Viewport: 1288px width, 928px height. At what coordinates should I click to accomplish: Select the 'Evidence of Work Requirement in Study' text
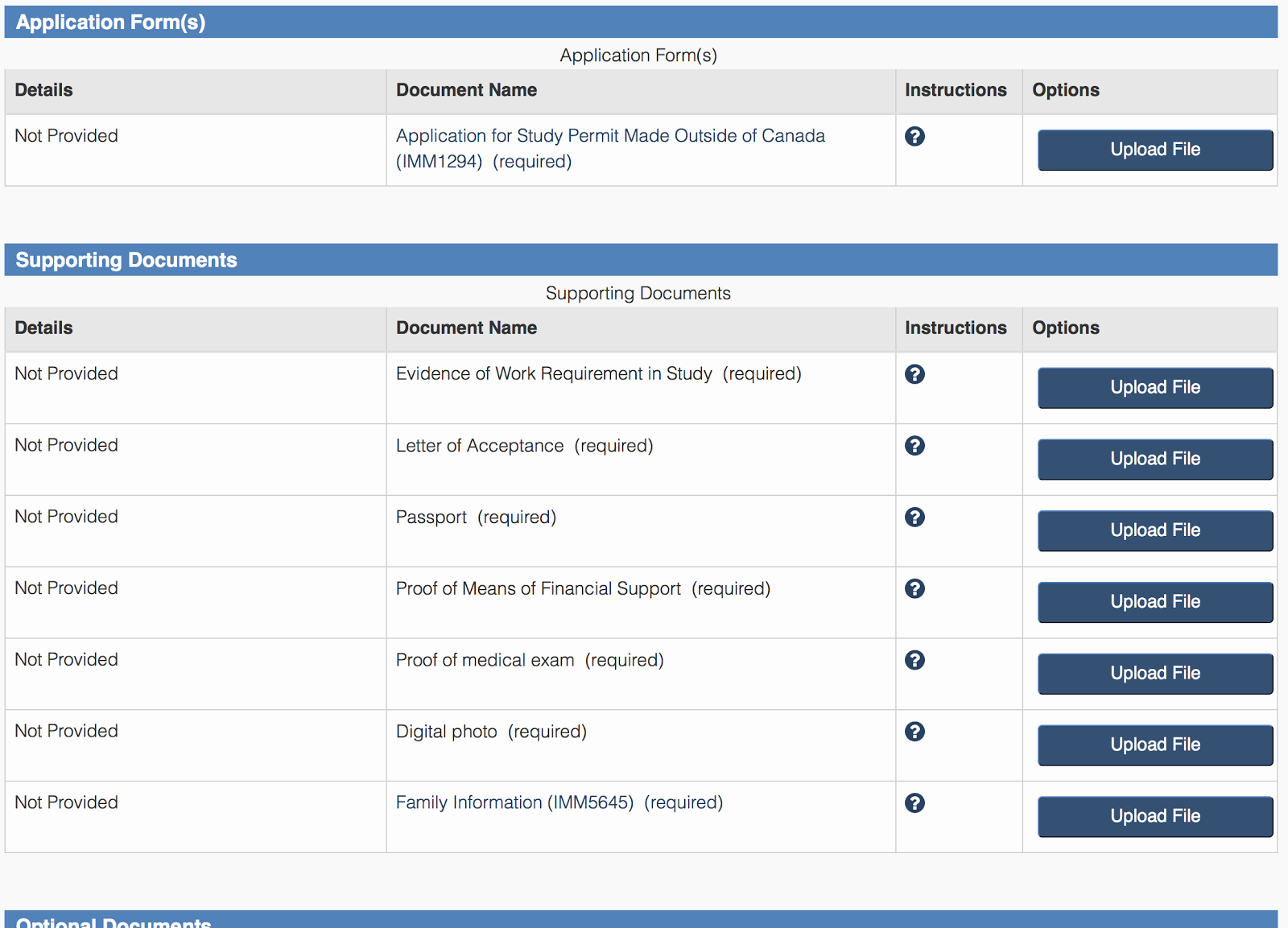click(554, 373)
